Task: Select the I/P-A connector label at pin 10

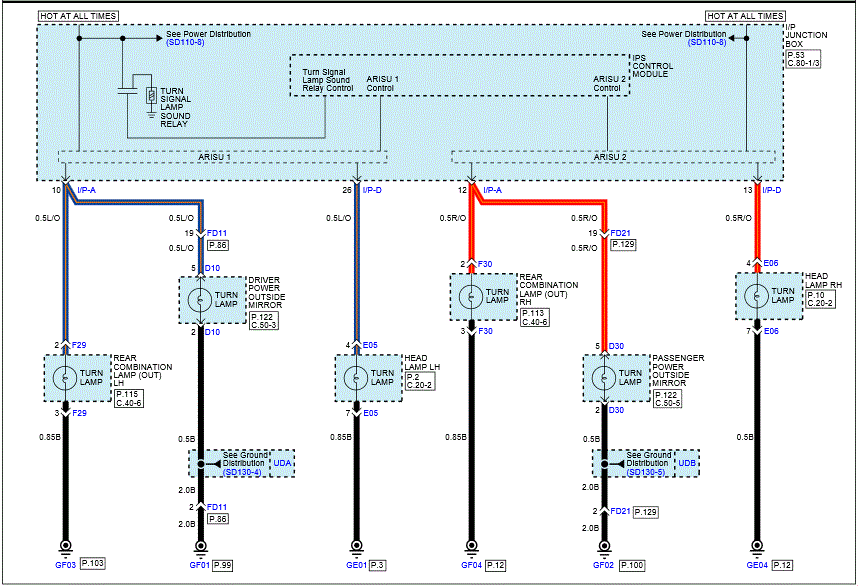Action: 86,190
